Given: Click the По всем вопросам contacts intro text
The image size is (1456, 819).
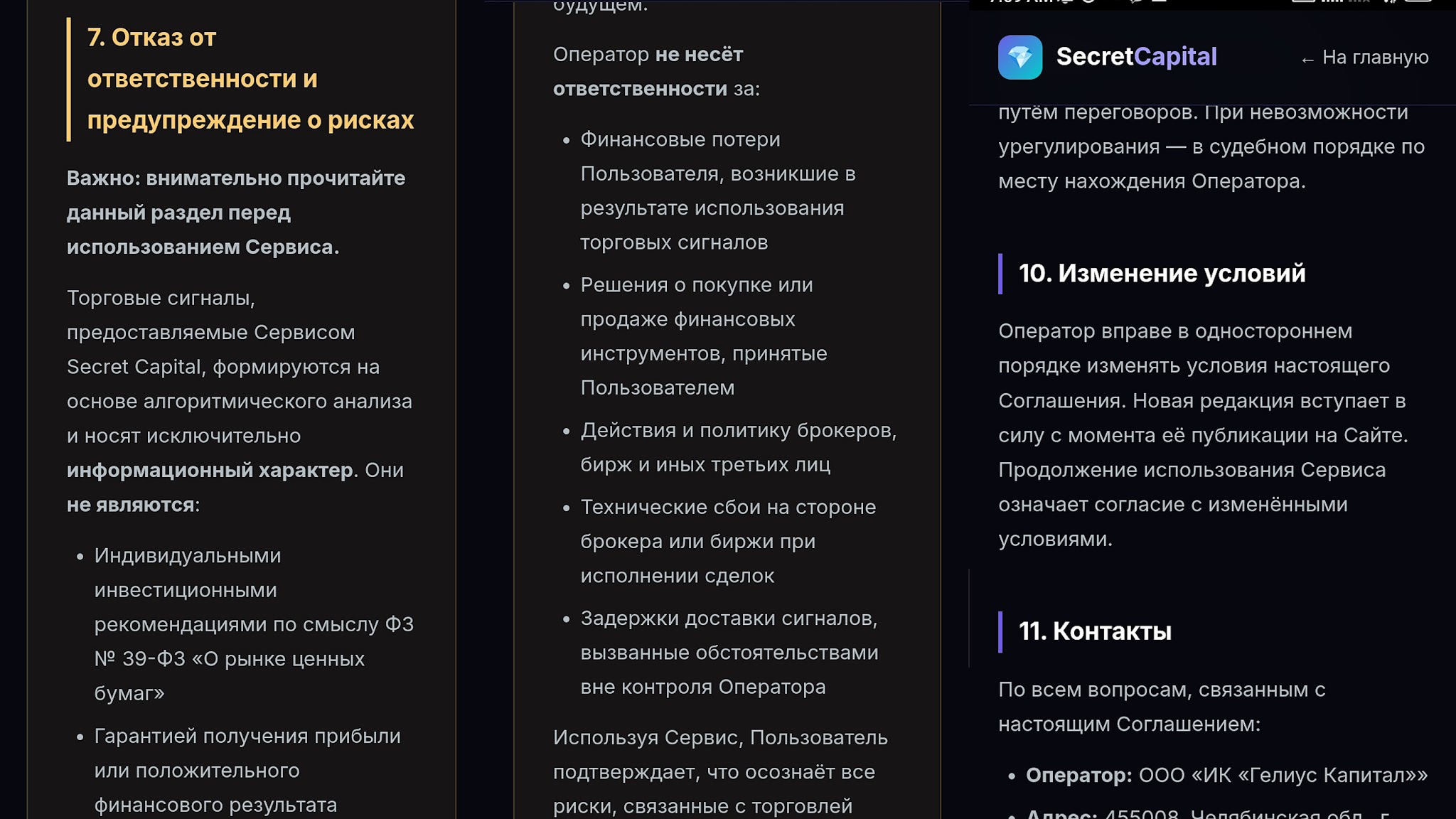Looking at the screenshot, I should (x=1162, y=707).
